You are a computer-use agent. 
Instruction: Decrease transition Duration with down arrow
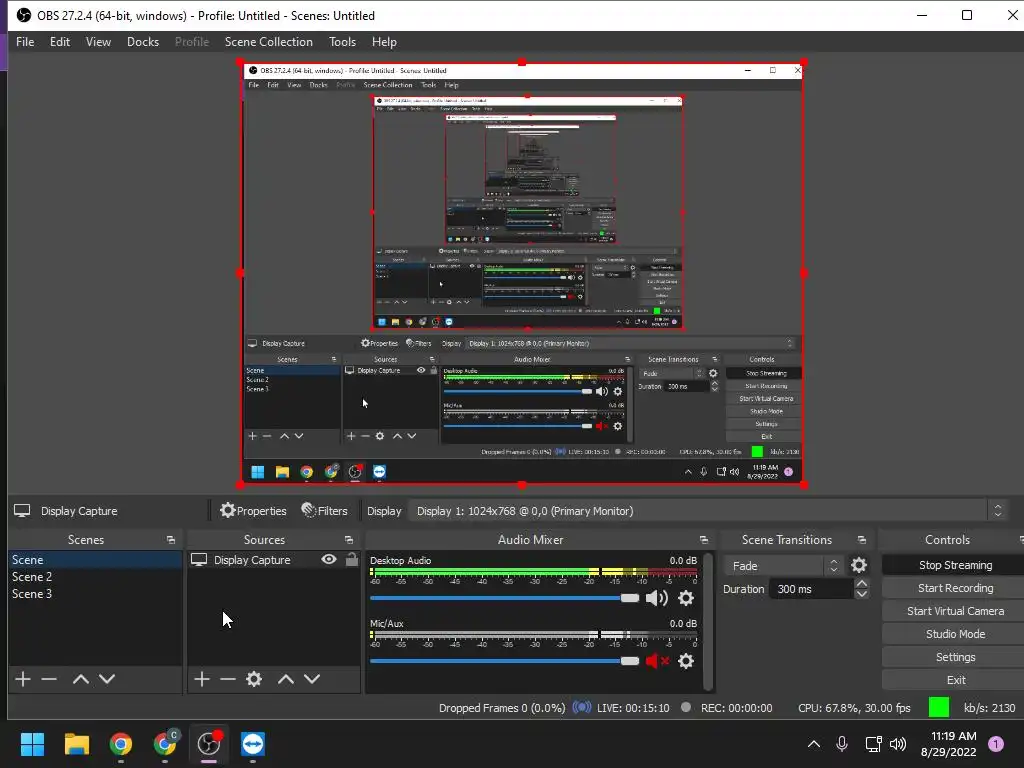[x=861, y=594]
